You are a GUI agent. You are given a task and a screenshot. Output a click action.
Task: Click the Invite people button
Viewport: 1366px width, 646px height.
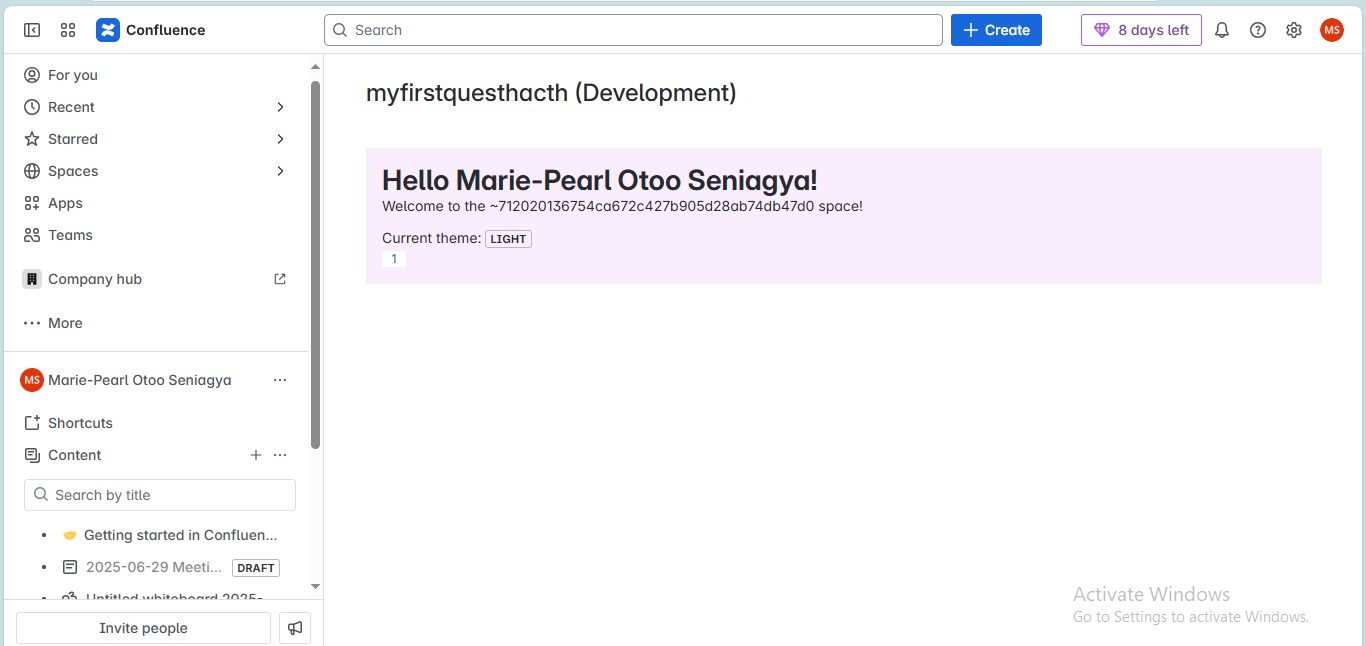pos(143,628)
